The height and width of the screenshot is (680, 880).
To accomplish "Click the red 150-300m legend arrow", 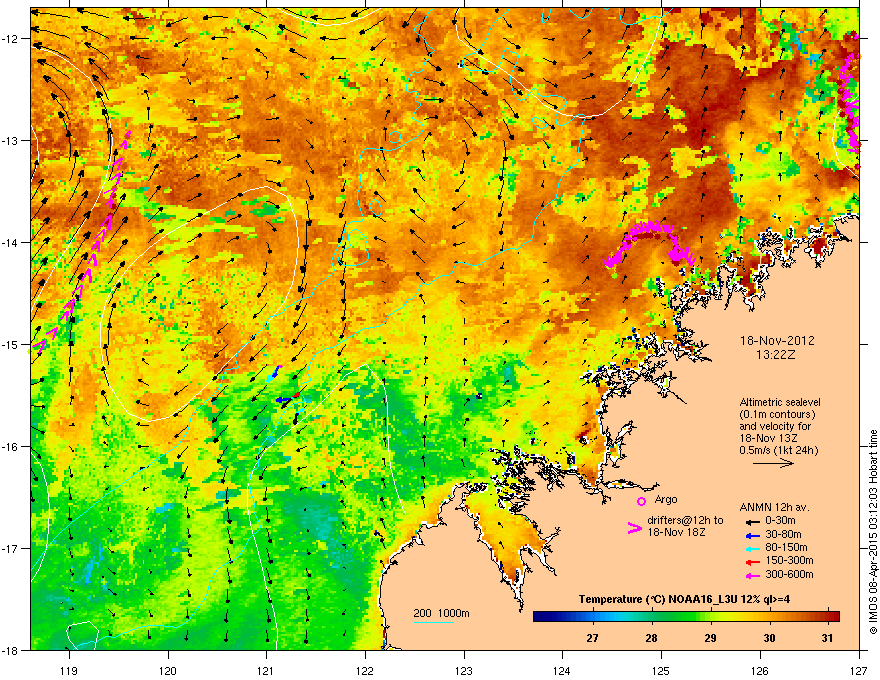I will click(753, 562).
